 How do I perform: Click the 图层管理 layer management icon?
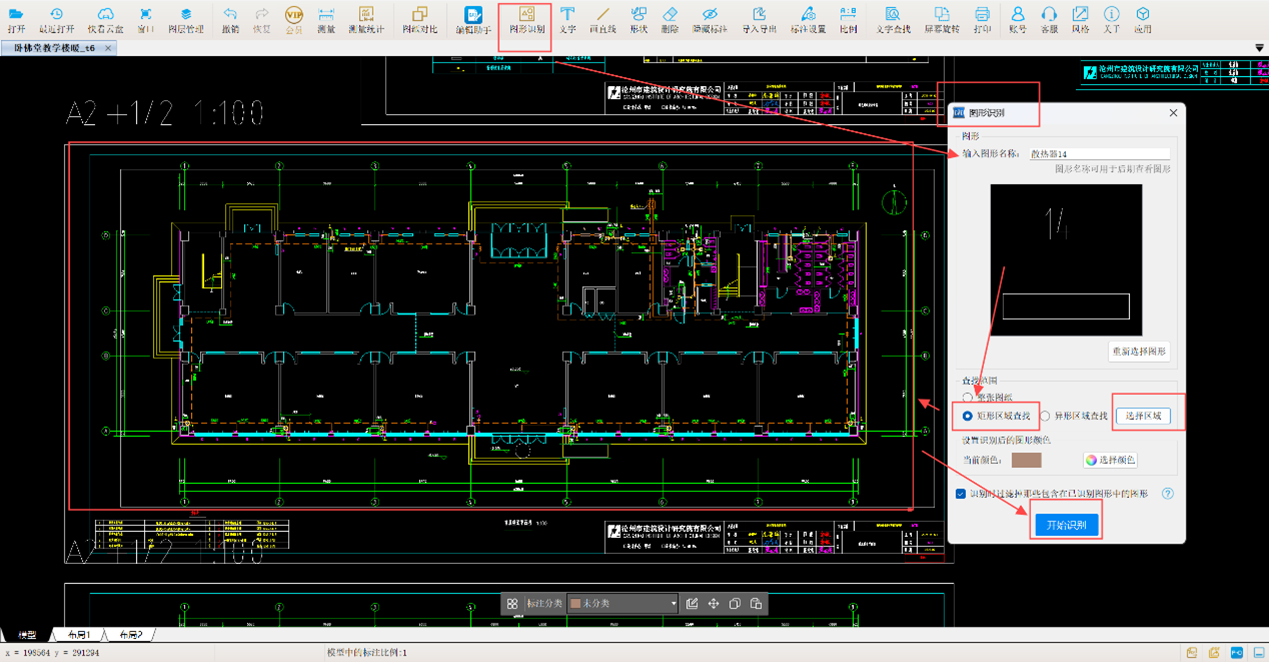(x=186, y=18)
